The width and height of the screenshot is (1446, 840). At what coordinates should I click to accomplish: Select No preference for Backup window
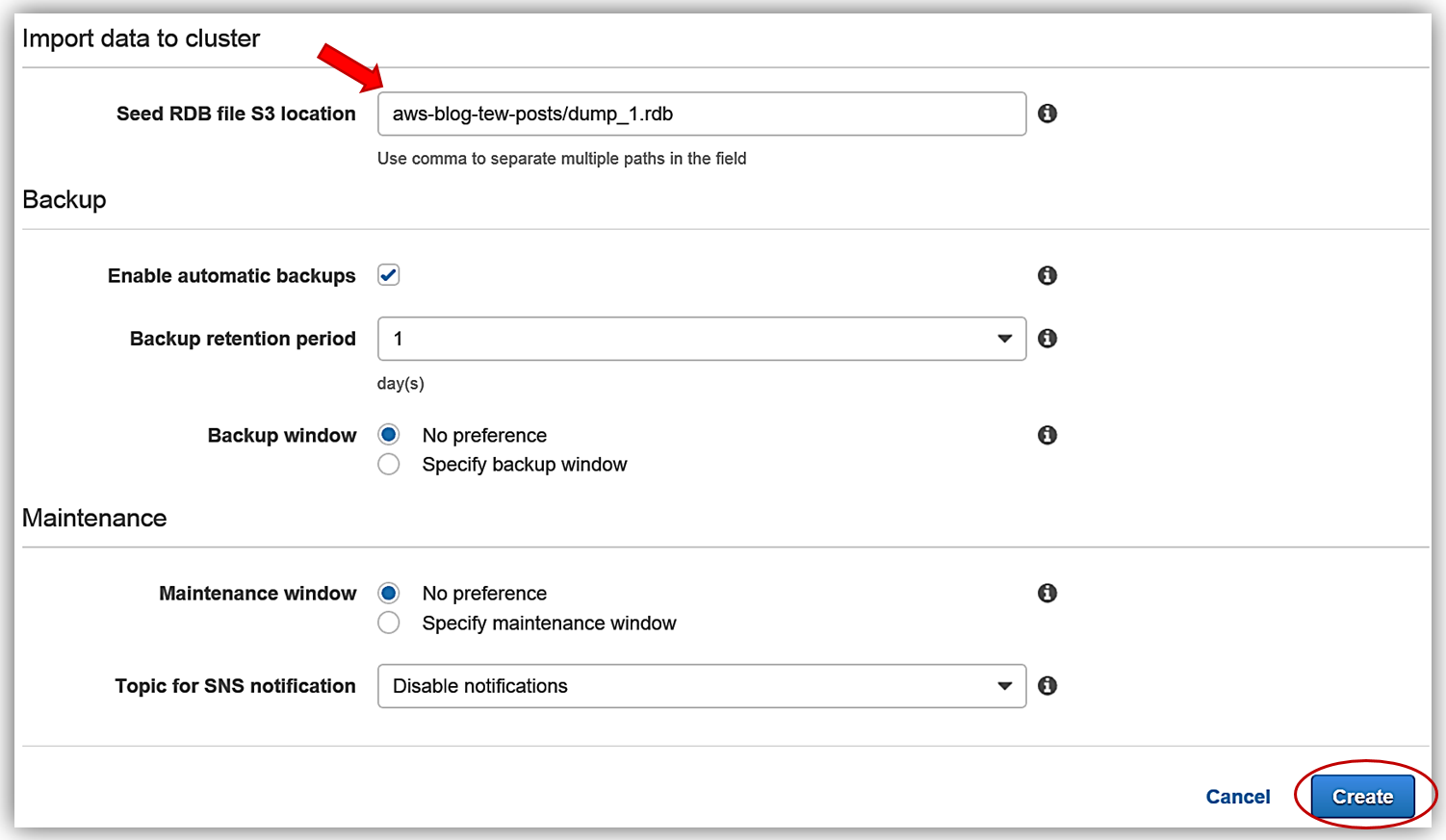pyautogui.click(x=389, y=435)
